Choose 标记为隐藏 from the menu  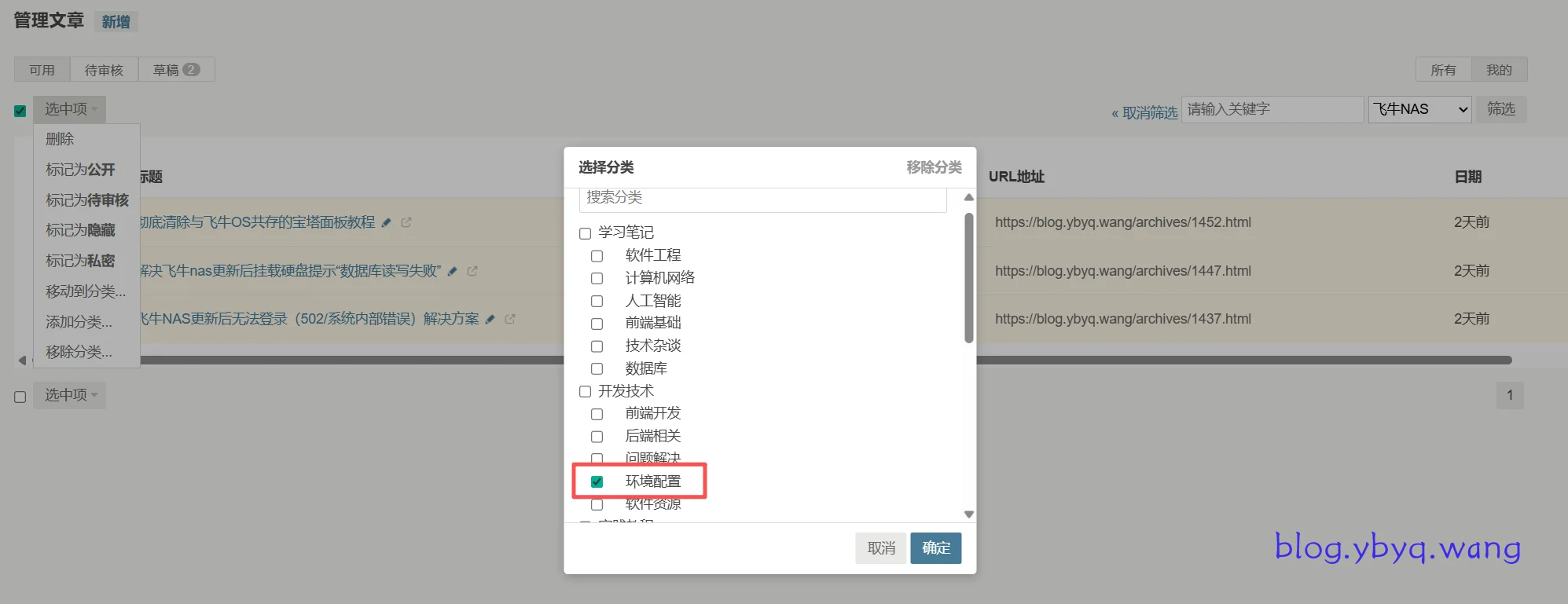point(80,230)
